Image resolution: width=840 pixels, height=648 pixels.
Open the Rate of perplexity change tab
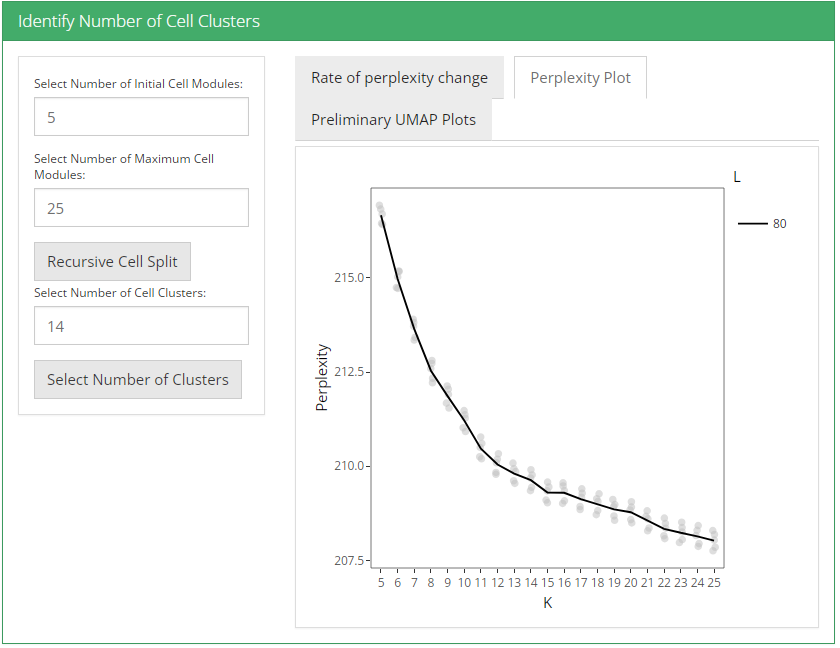399,78
